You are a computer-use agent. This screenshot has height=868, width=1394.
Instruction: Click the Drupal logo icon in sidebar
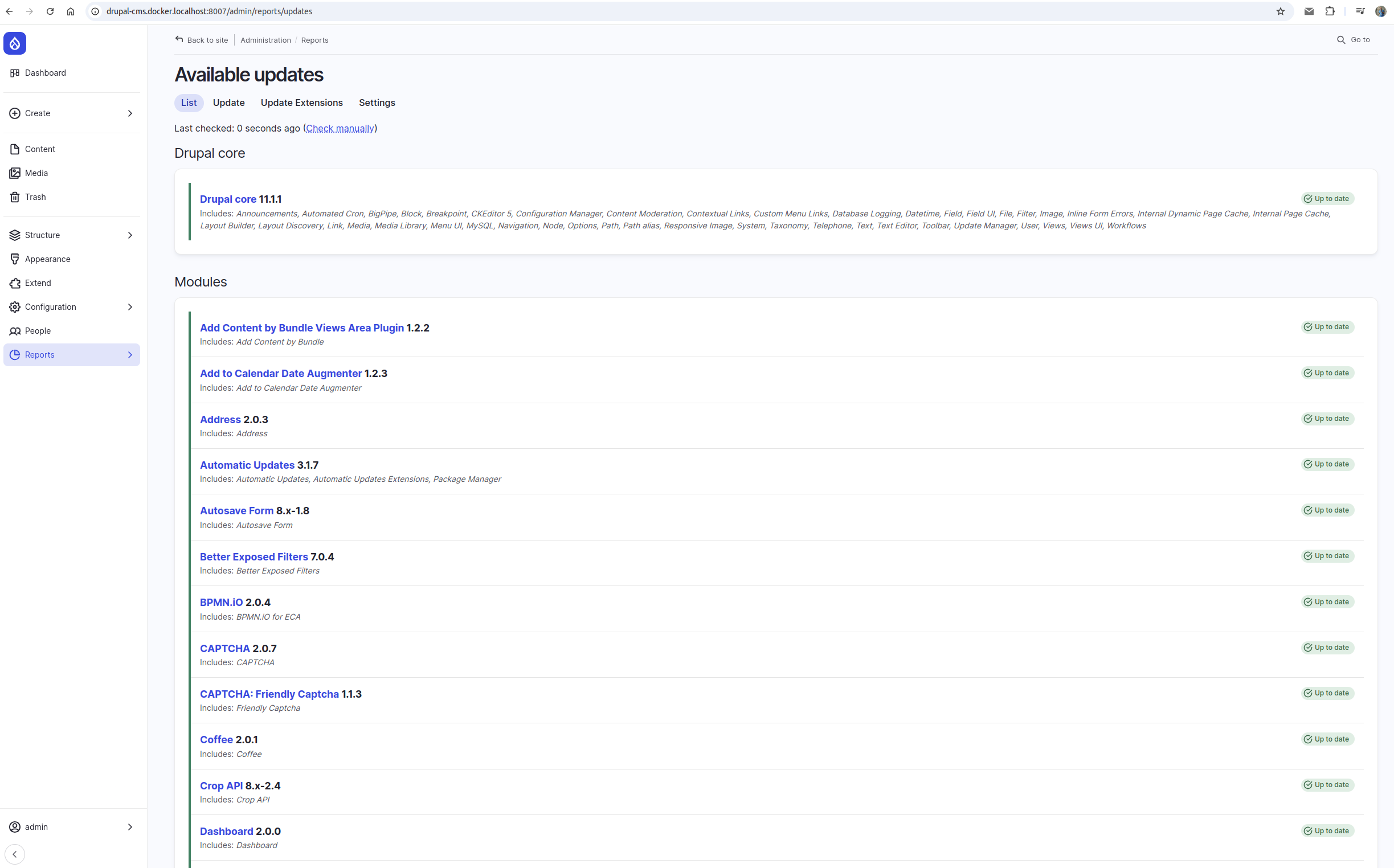click(x=14, y=43)
